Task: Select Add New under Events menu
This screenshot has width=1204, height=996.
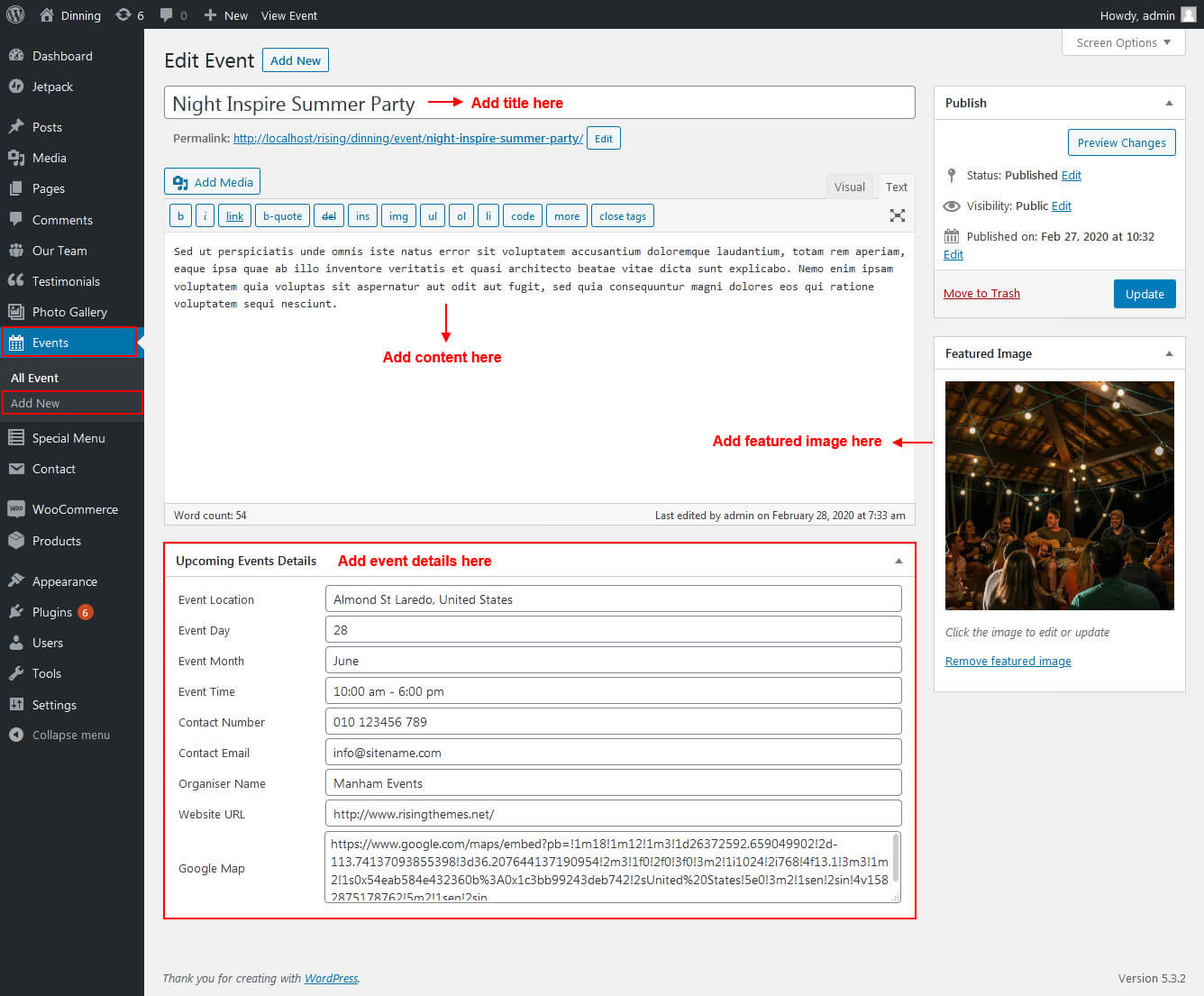Action: pos(35,403)
